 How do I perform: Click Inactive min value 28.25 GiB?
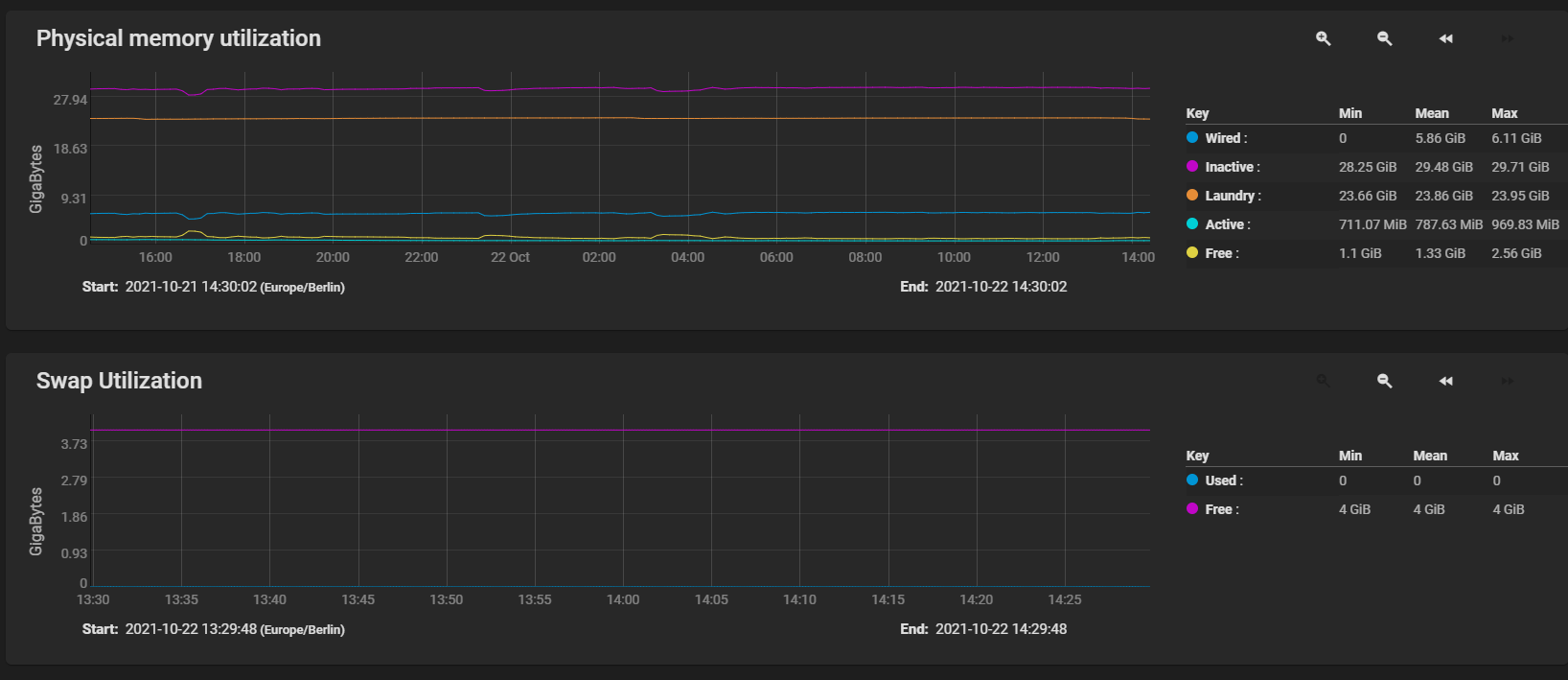(x=1368, y=167)
